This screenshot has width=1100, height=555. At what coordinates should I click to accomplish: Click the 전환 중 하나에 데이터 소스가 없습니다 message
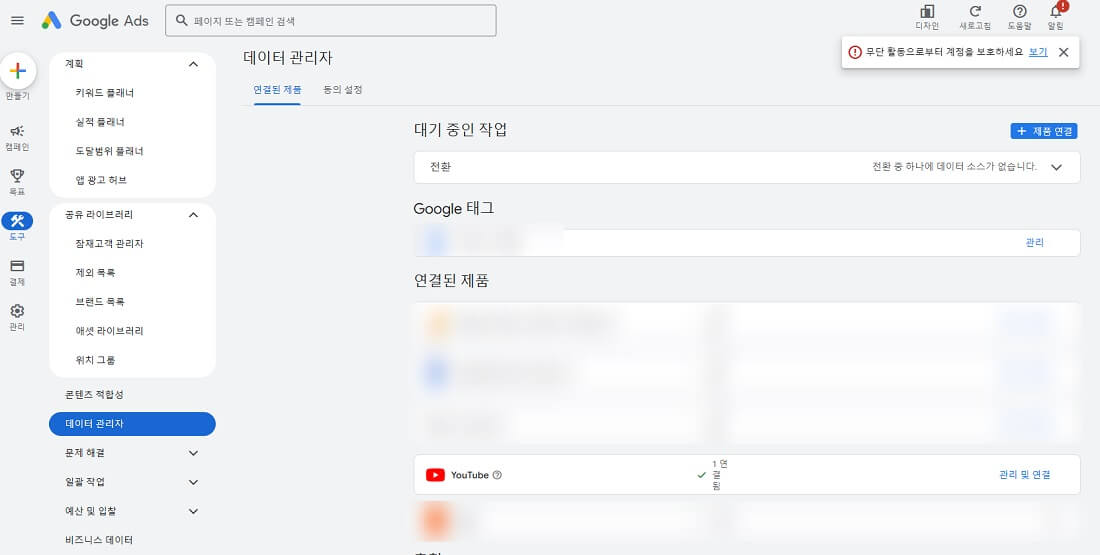click(954, 167)
